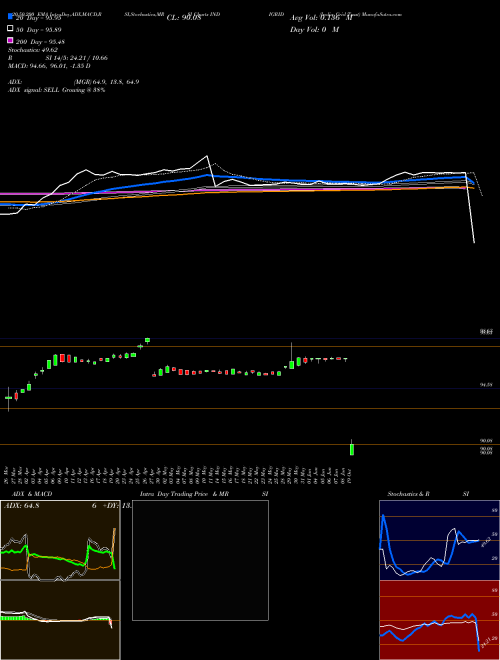This screenshot has width=500, height=660.
Task: Click the last green candlestick near 90.08
Action: point(352,448)
